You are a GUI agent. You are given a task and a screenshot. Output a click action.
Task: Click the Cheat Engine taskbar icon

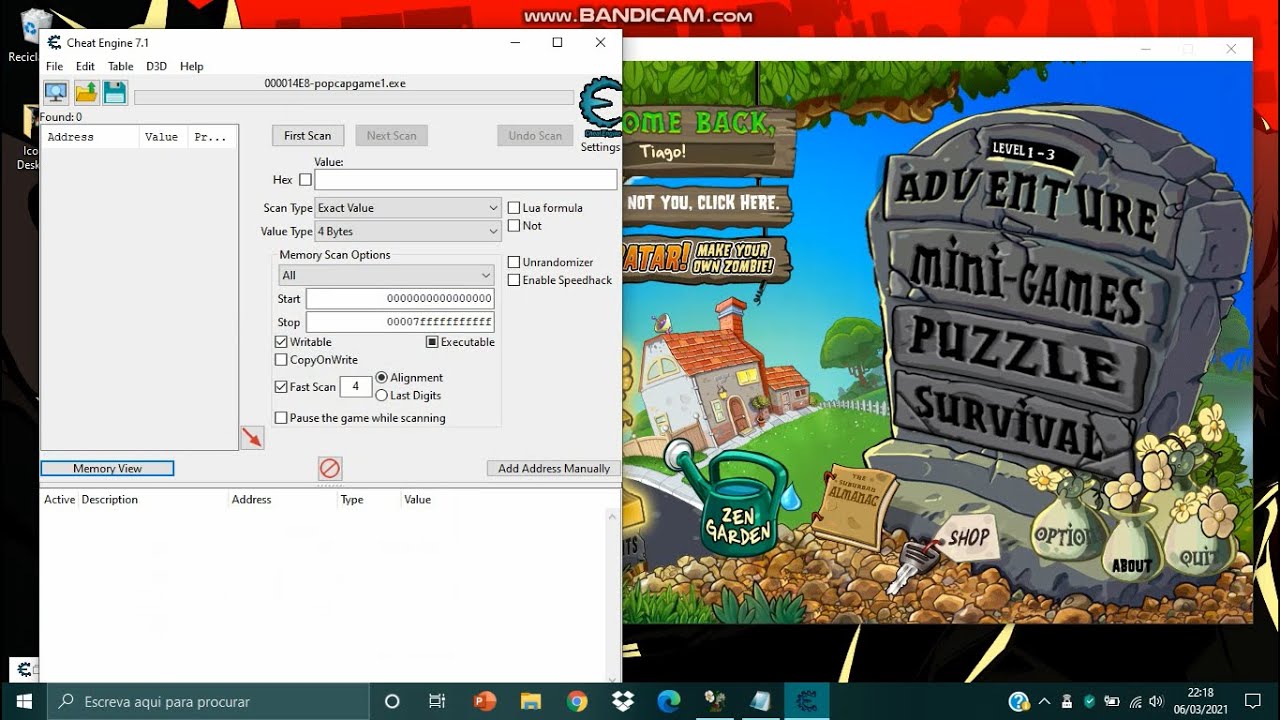click(806, 701)
